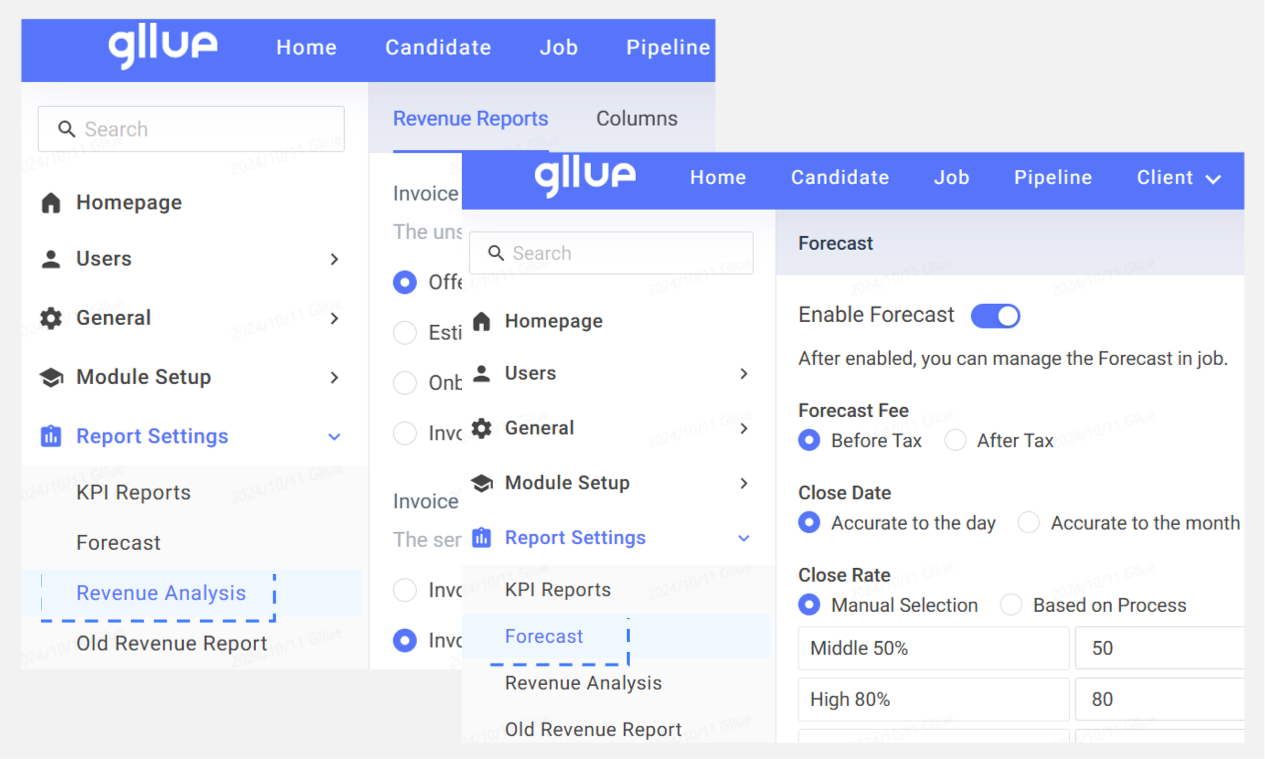
Task: Expand the Users section chevron in front sidebar
Action: [x=743, y=374]
